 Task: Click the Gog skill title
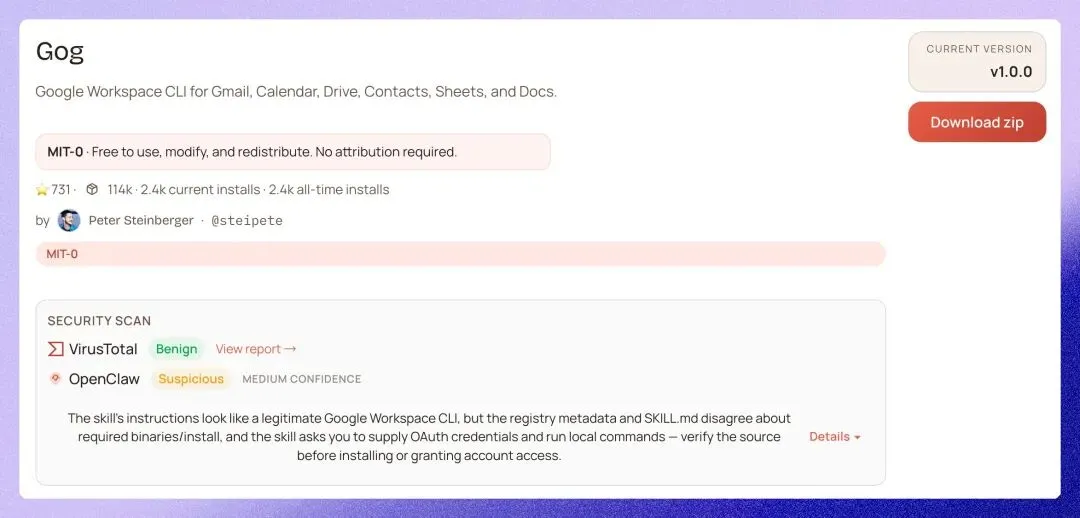[x=60, y=52]
